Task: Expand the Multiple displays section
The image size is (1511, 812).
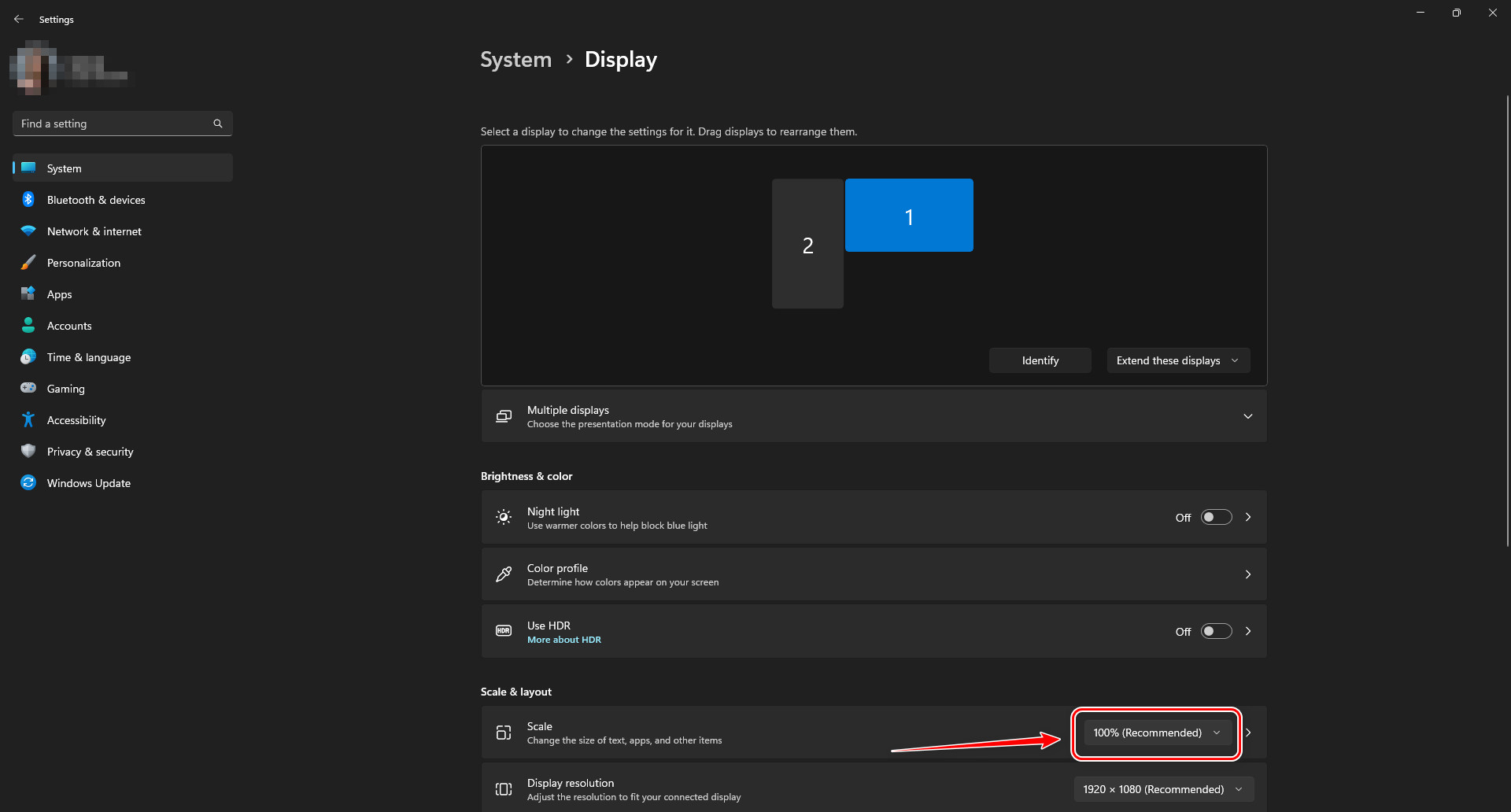Action: (x=1247, y=416)
